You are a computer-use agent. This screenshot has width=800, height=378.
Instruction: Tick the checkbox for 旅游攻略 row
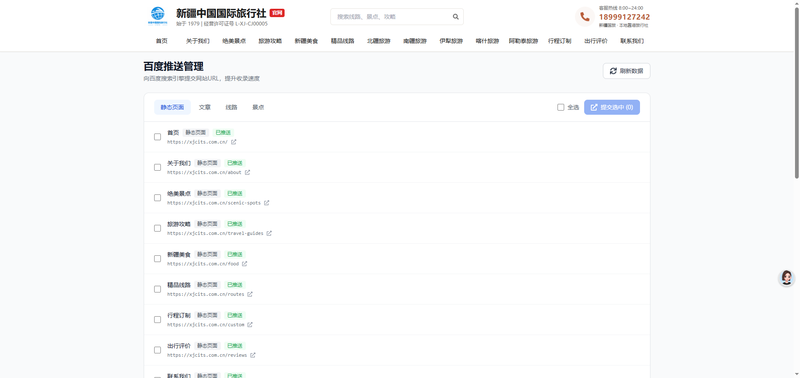(x=158, y=228)
